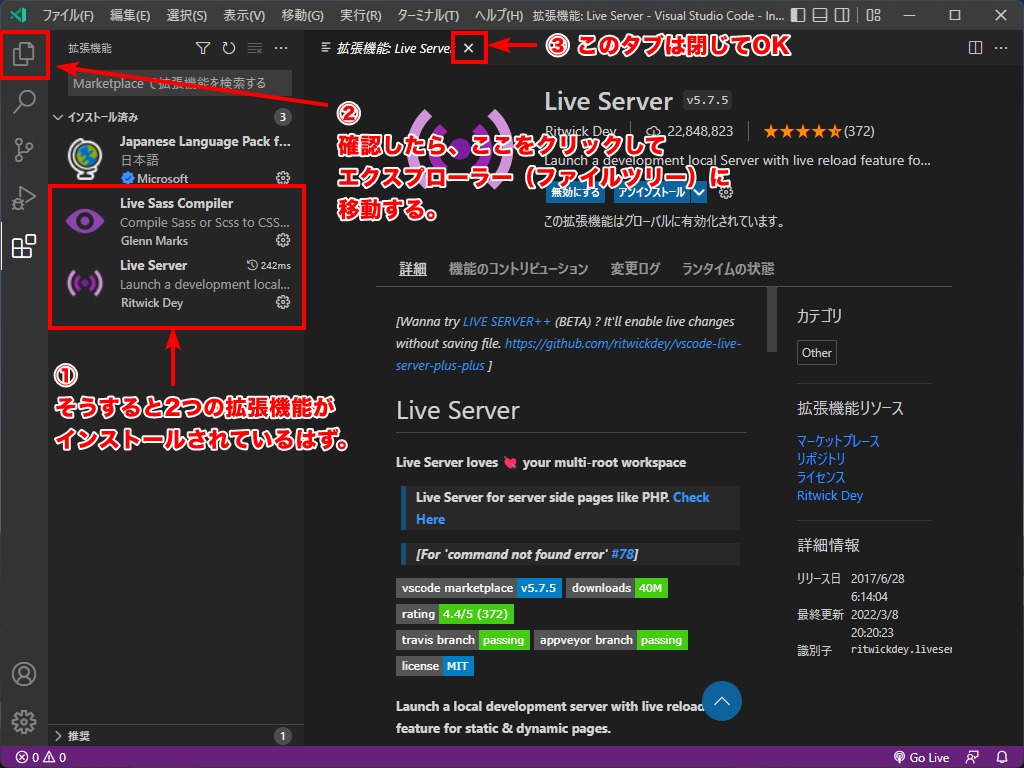Open the Explorer view in activity bar

24,54
